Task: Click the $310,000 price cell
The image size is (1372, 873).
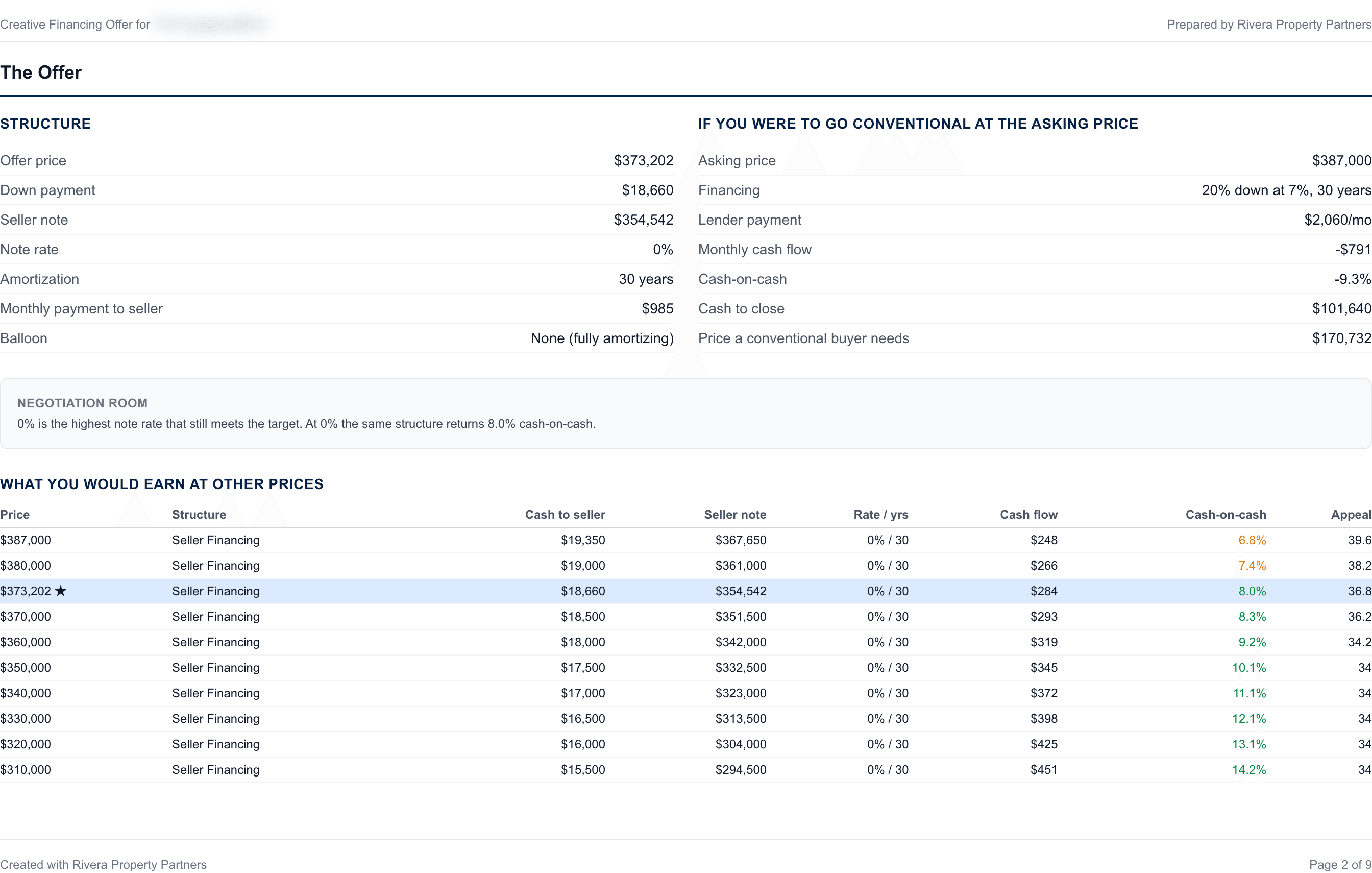Action: [26, 770]
